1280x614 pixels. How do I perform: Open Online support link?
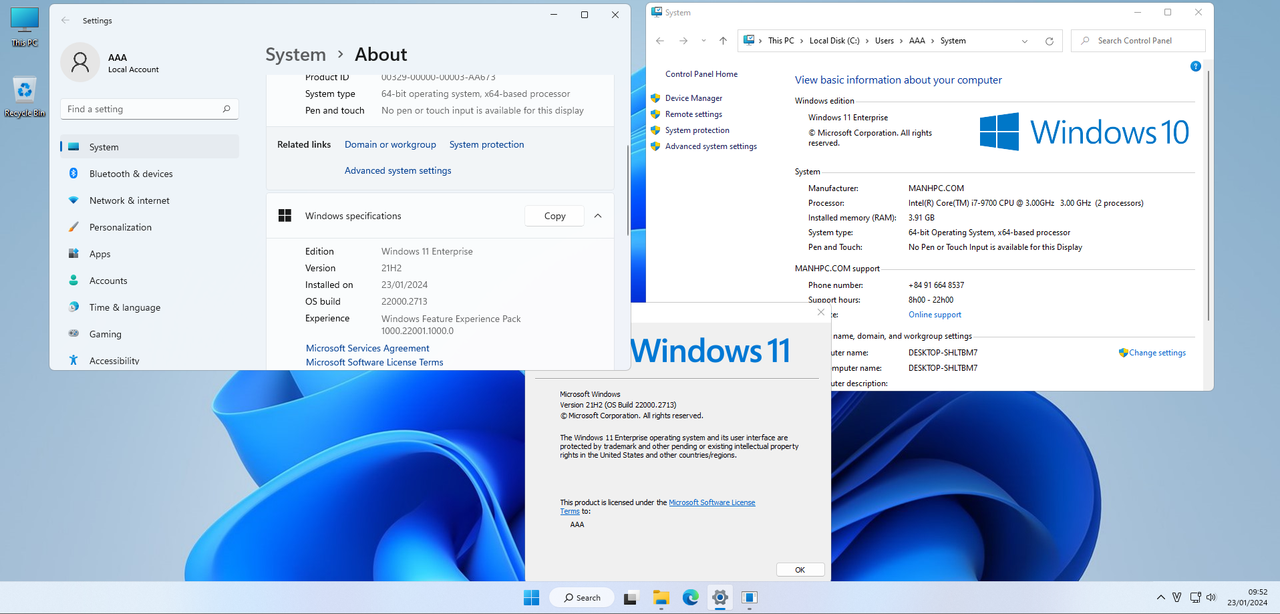point(935,315)
